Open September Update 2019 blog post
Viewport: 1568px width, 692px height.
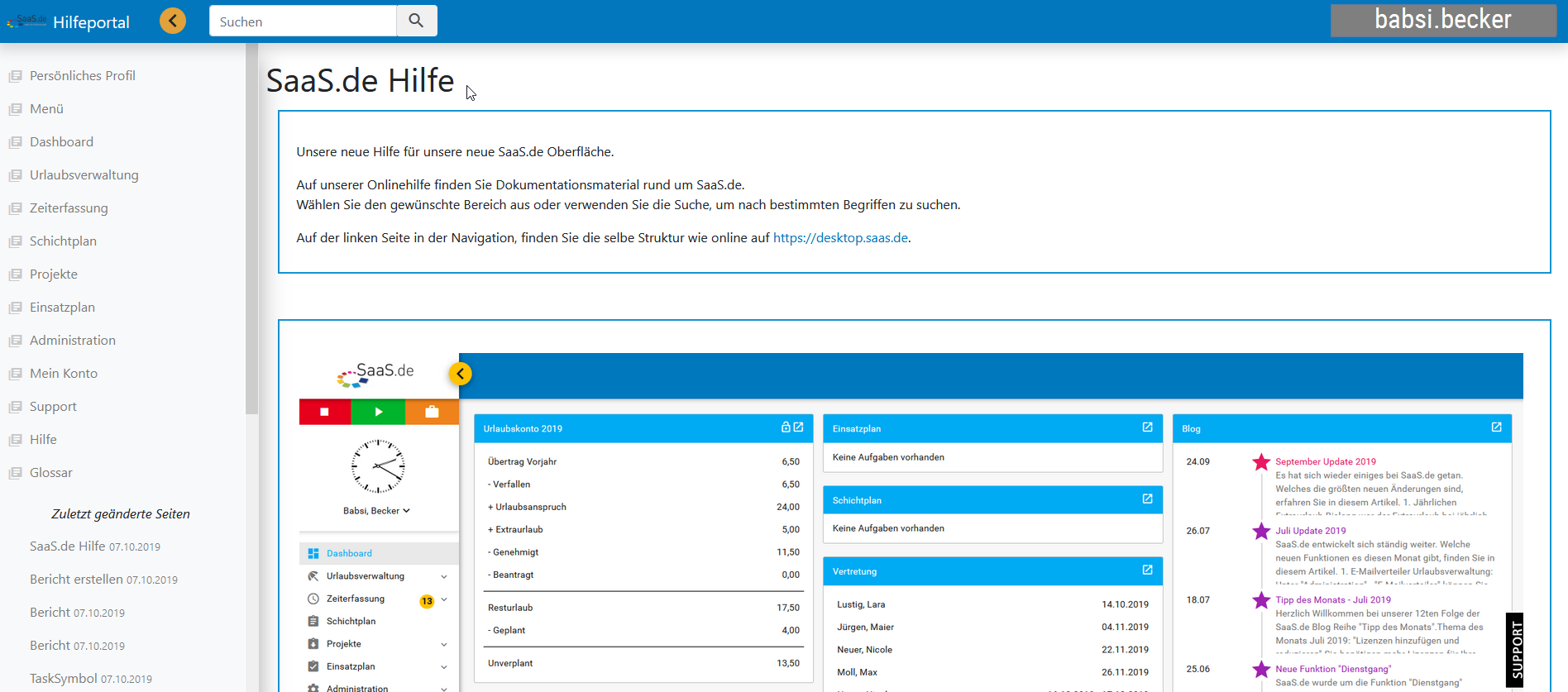click(1326, 461)
